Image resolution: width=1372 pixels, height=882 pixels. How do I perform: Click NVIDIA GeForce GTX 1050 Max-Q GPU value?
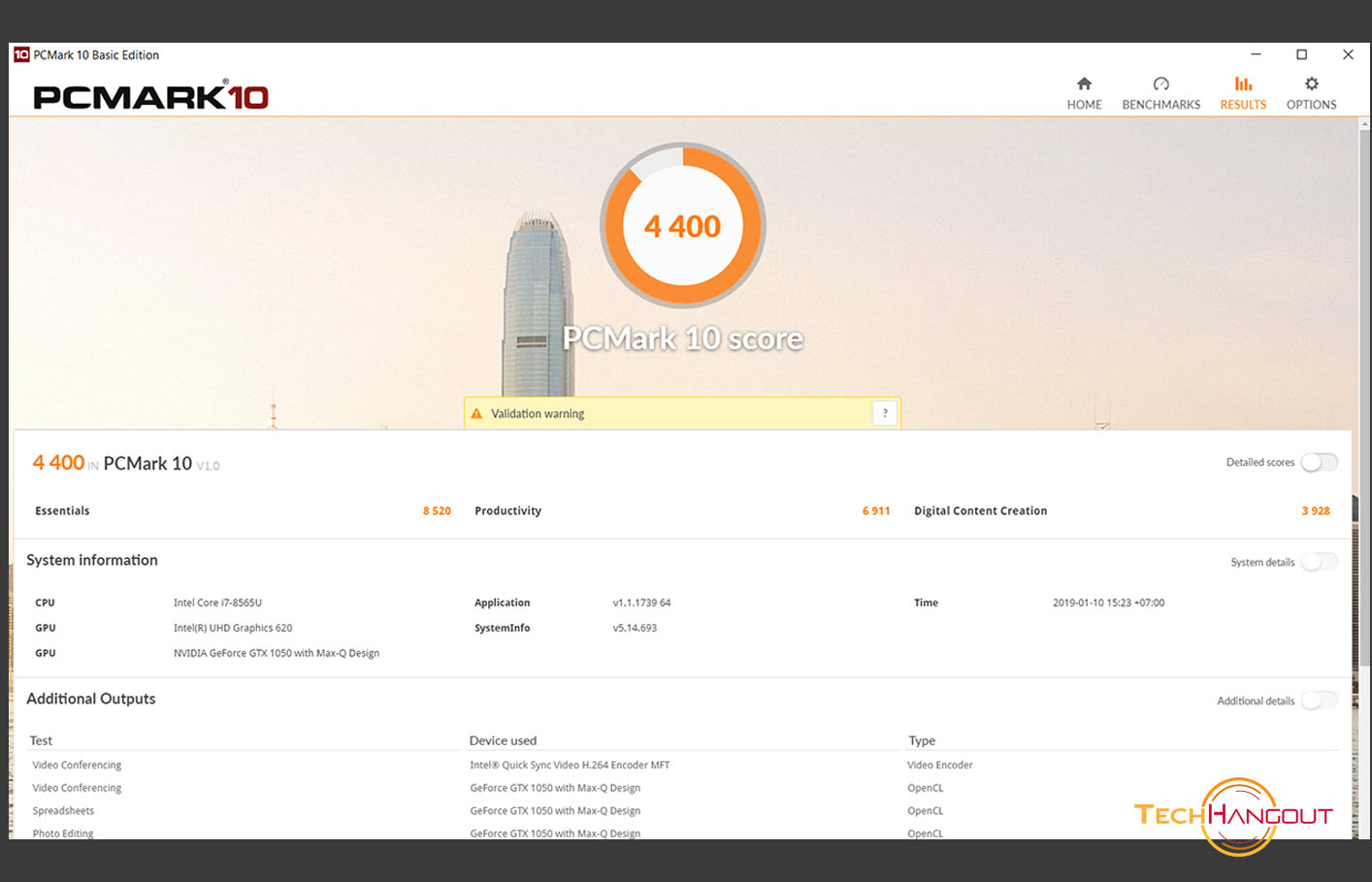tap(277, 653)
